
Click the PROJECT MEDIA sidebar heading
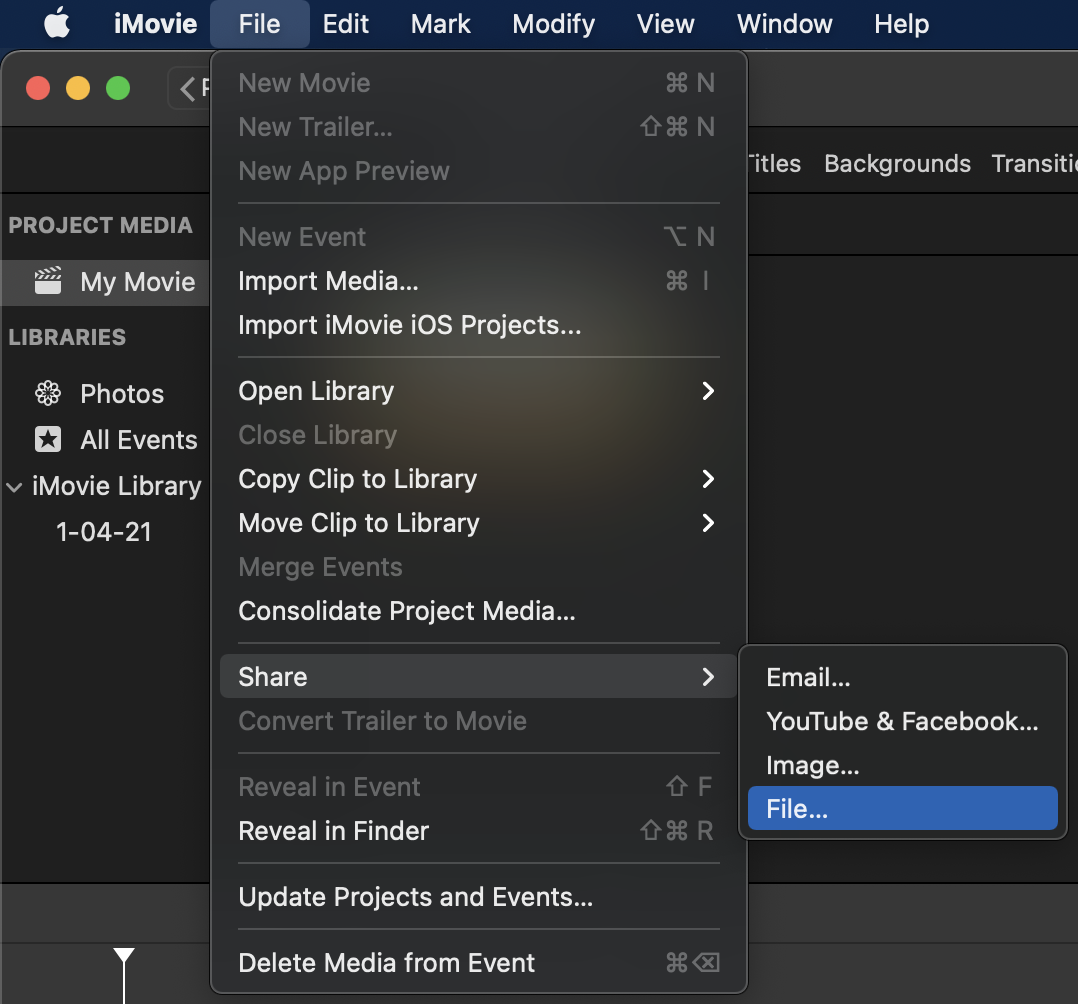point(100,226)
